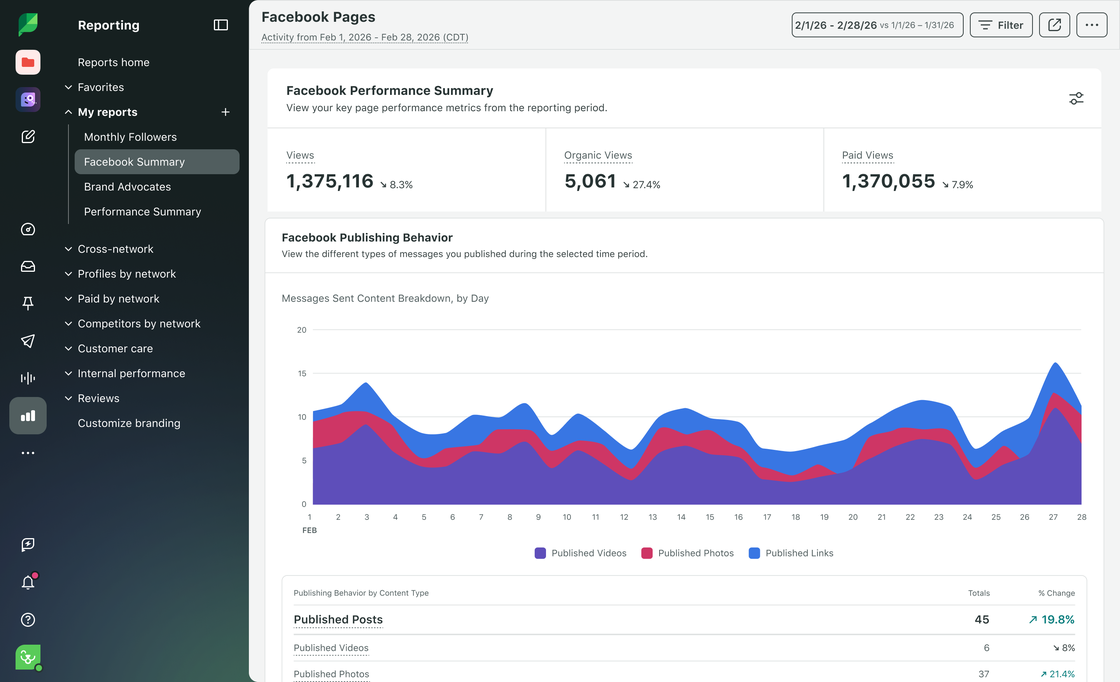Open Customize branding
Viewport: 1120px width, 682px height.
tap(129, 423)
